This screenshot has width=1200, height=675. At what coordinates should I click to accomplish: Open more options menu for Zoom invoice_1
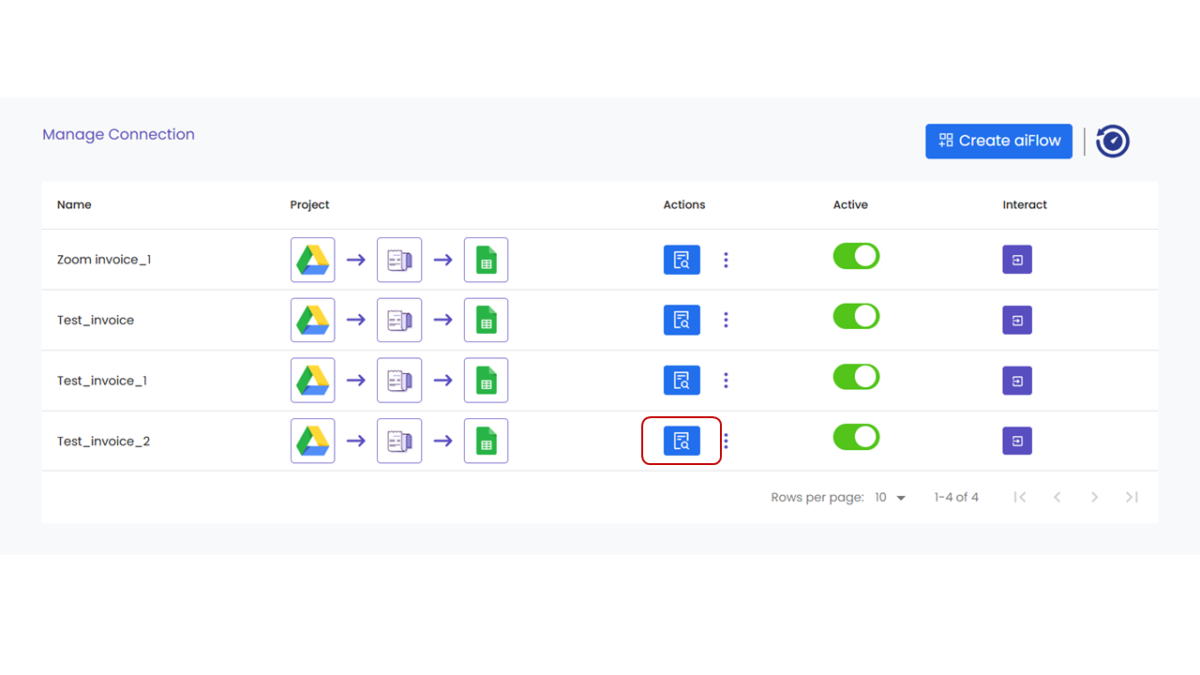click(726, 260)
